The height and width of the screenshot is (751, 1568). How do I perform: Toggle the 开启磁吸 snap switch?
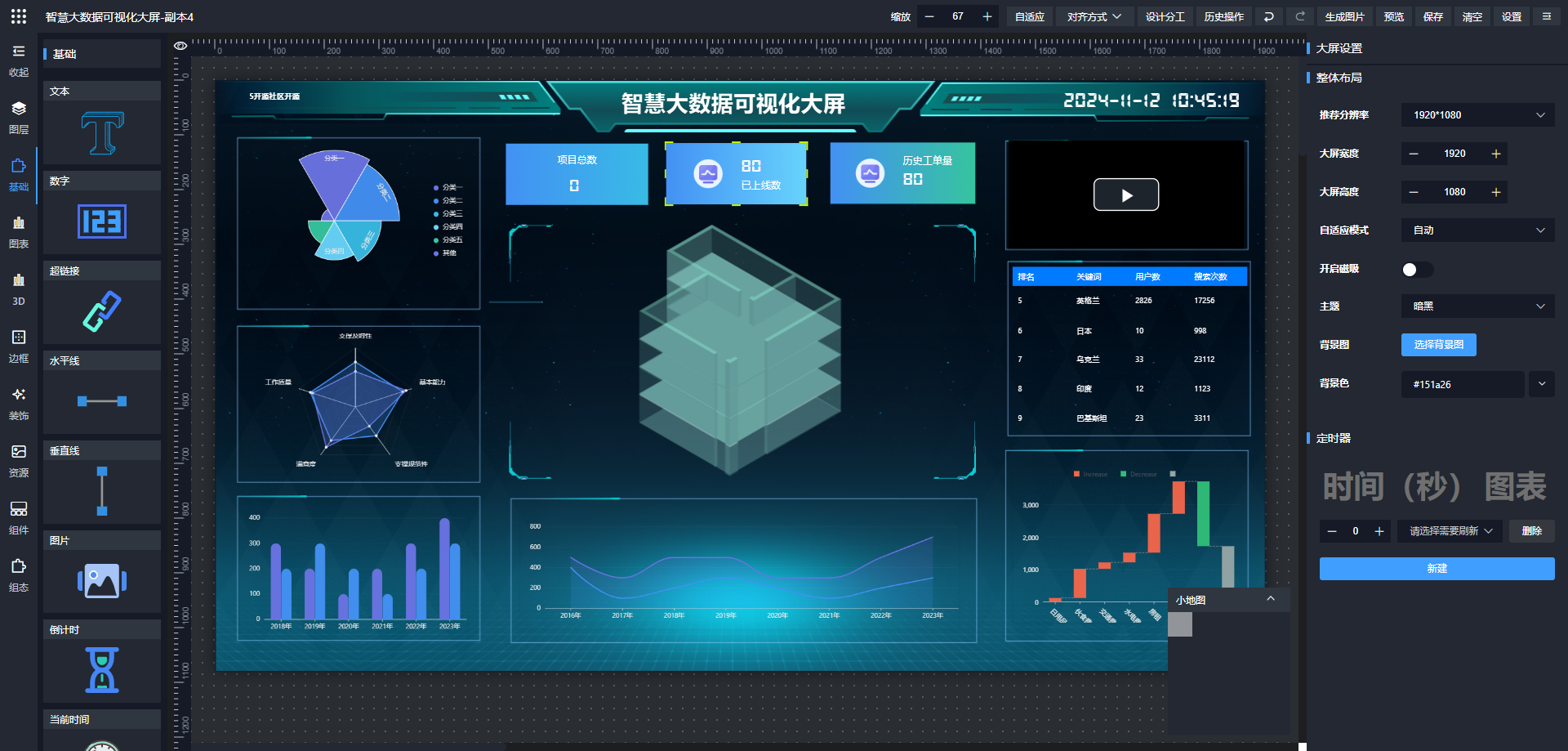(1417, 270)
